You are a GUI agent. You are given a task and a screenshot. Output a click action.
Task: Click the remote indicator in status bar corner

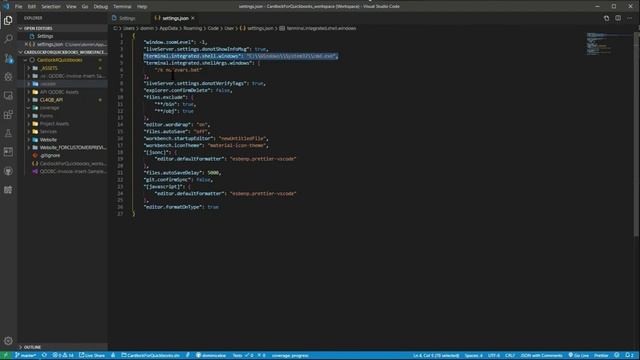point(6,356)
